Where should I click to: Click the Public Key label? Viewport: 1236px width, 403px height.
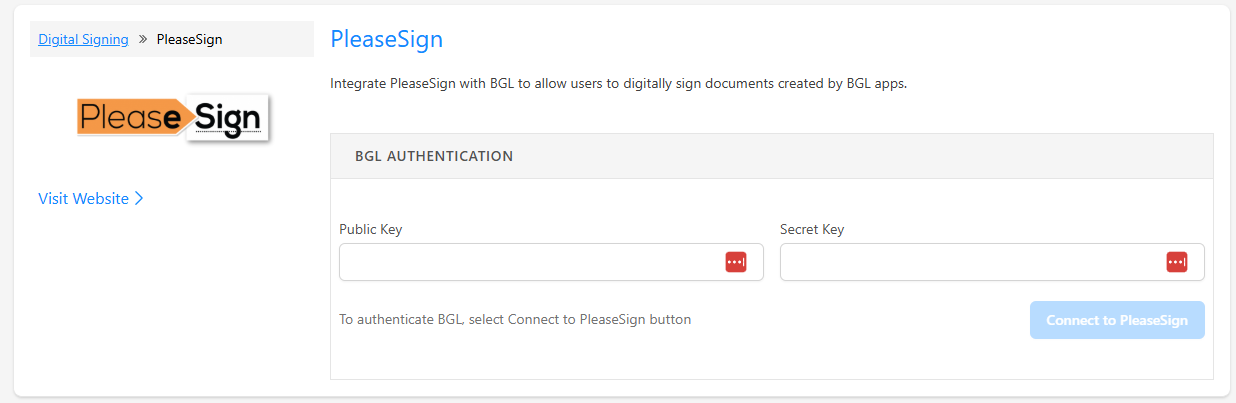[x=371, y=229]
